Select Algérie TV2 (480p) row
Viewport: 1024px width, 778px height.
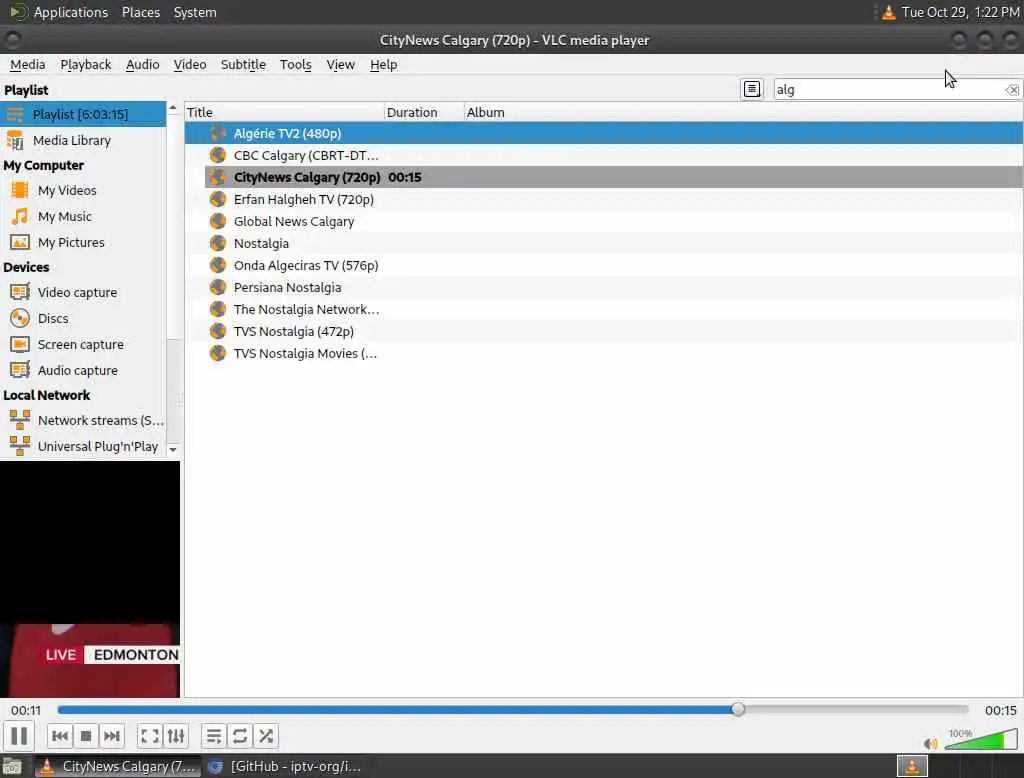click(603, 133)
